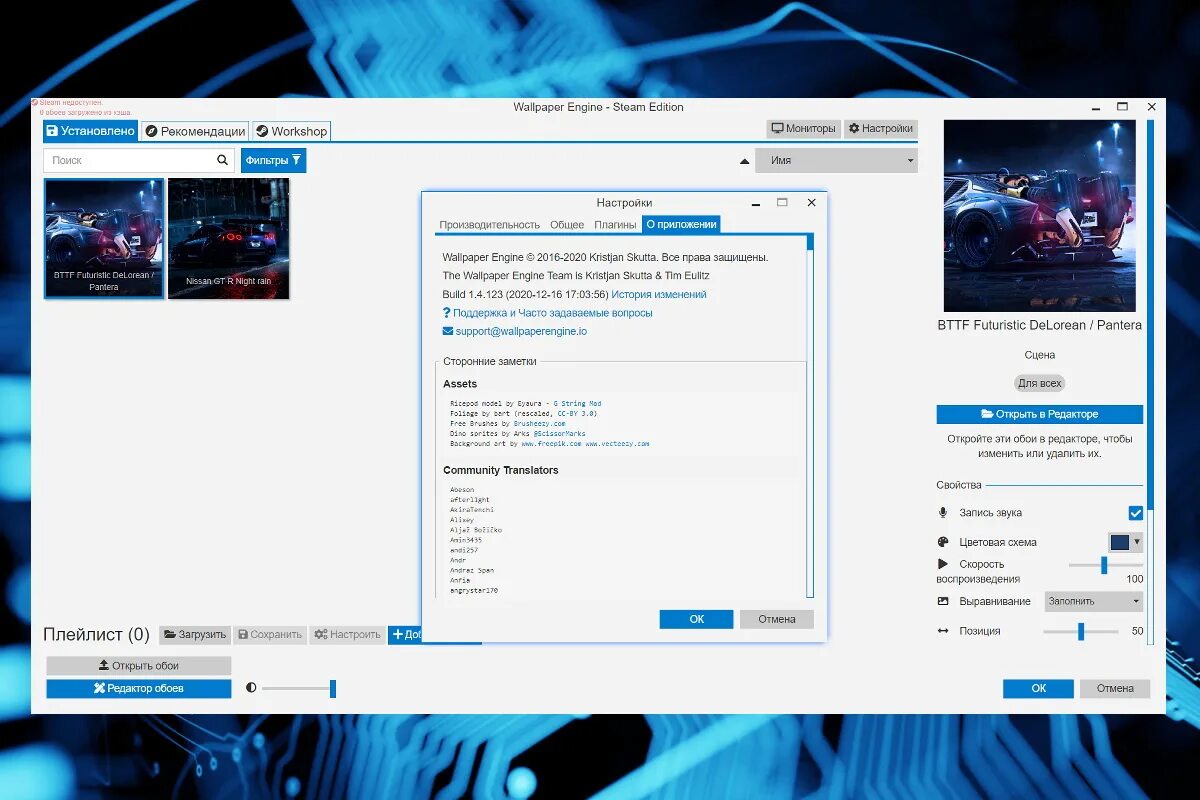
Task: Open the Общее settings tab
Action: point(567,225)
